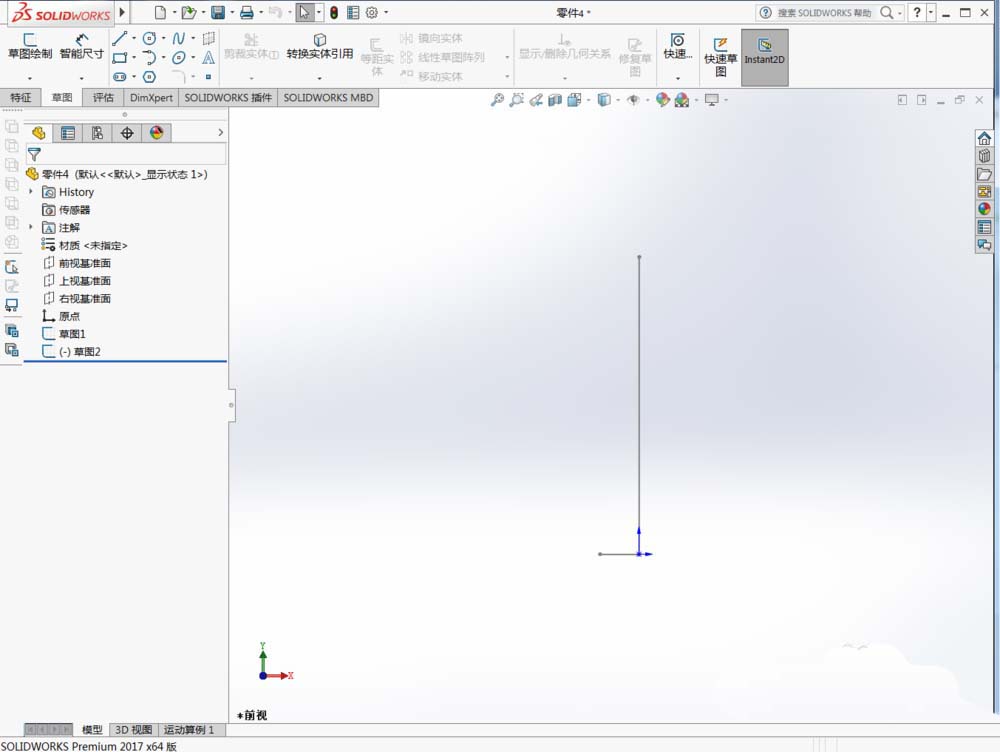The image size is (1000, 752).
Task: Expand the Line tool dropdown arrow
Action: (134, 38)
